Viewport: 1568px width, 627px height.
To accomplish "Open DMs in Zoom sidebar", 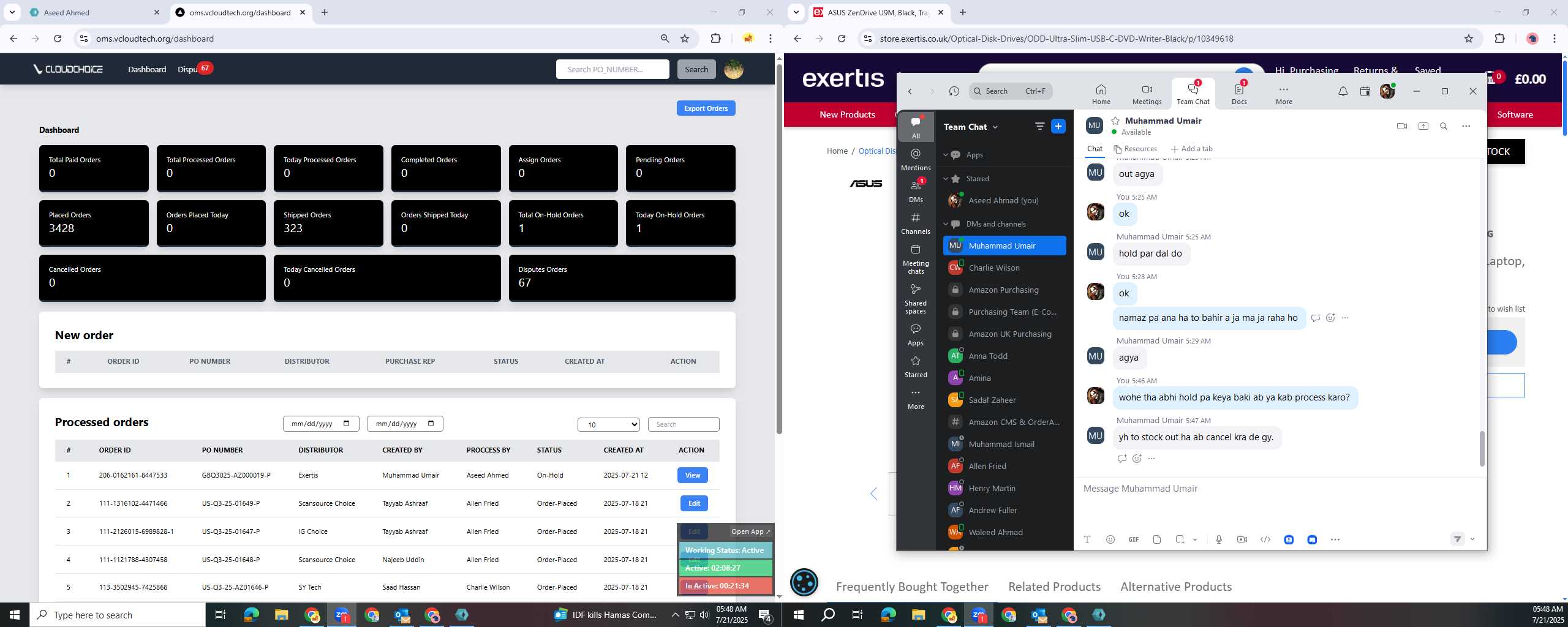I will pos(916,191).
